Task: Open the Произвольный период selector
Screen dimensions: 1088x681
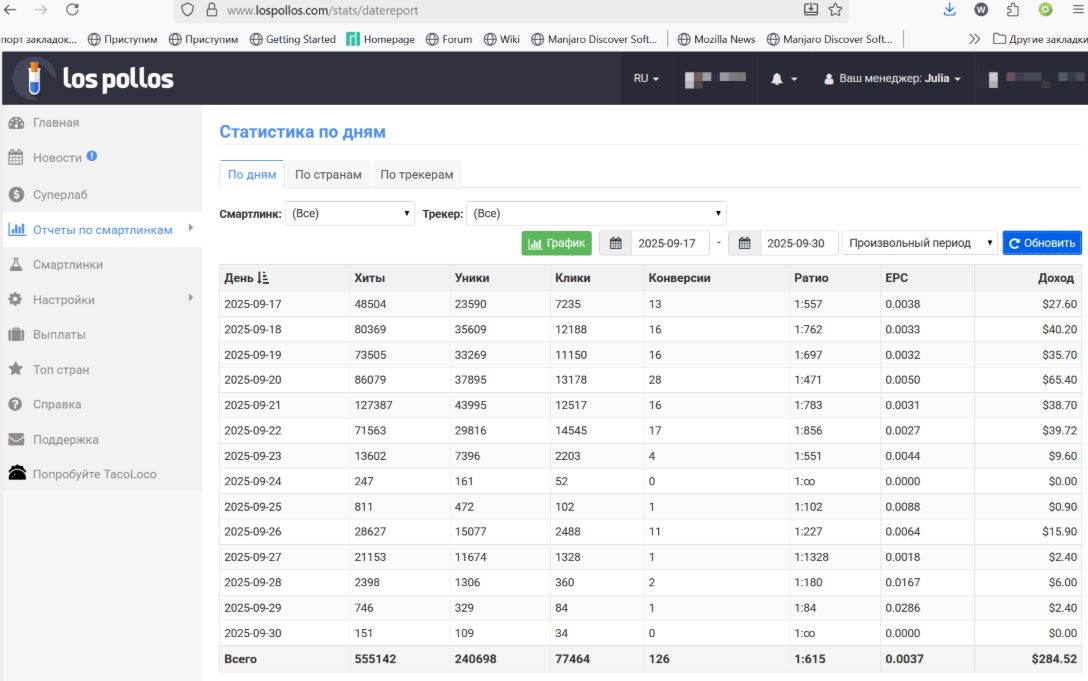Action: 919,243
